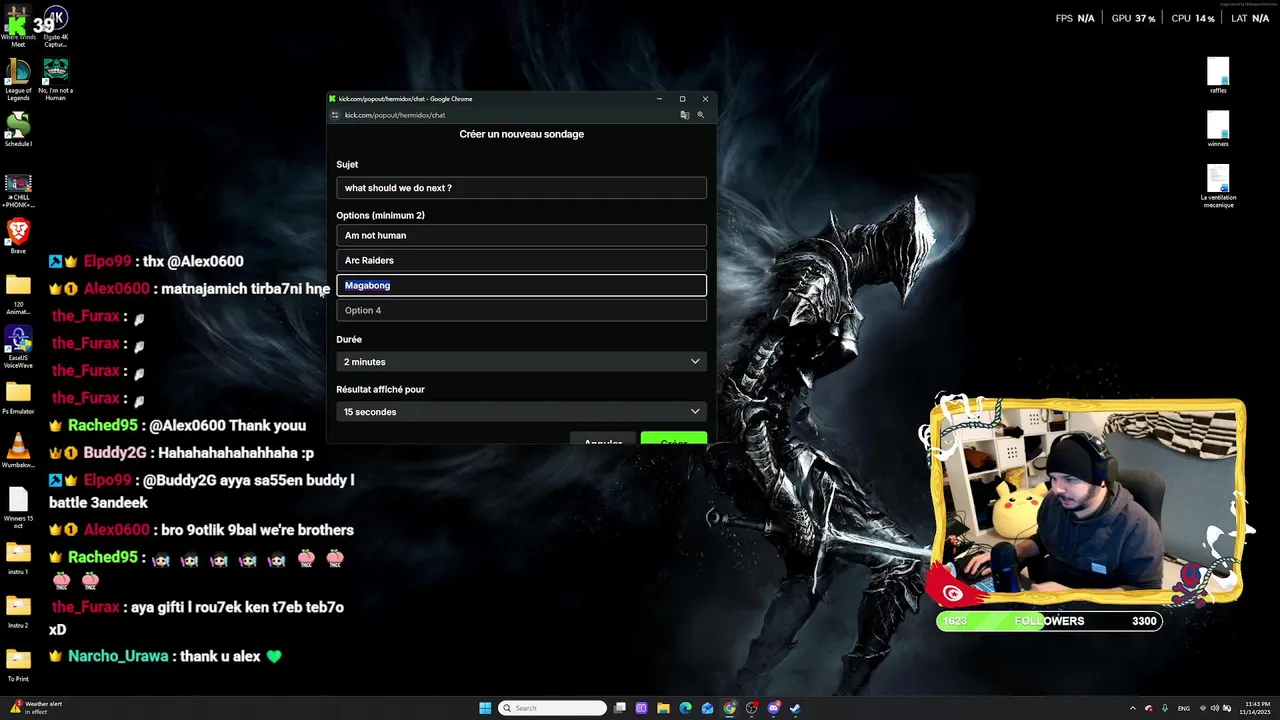This screenshot has width=1280, height=720.
Task: Open Steam from the taskbar
Action: 795,708
